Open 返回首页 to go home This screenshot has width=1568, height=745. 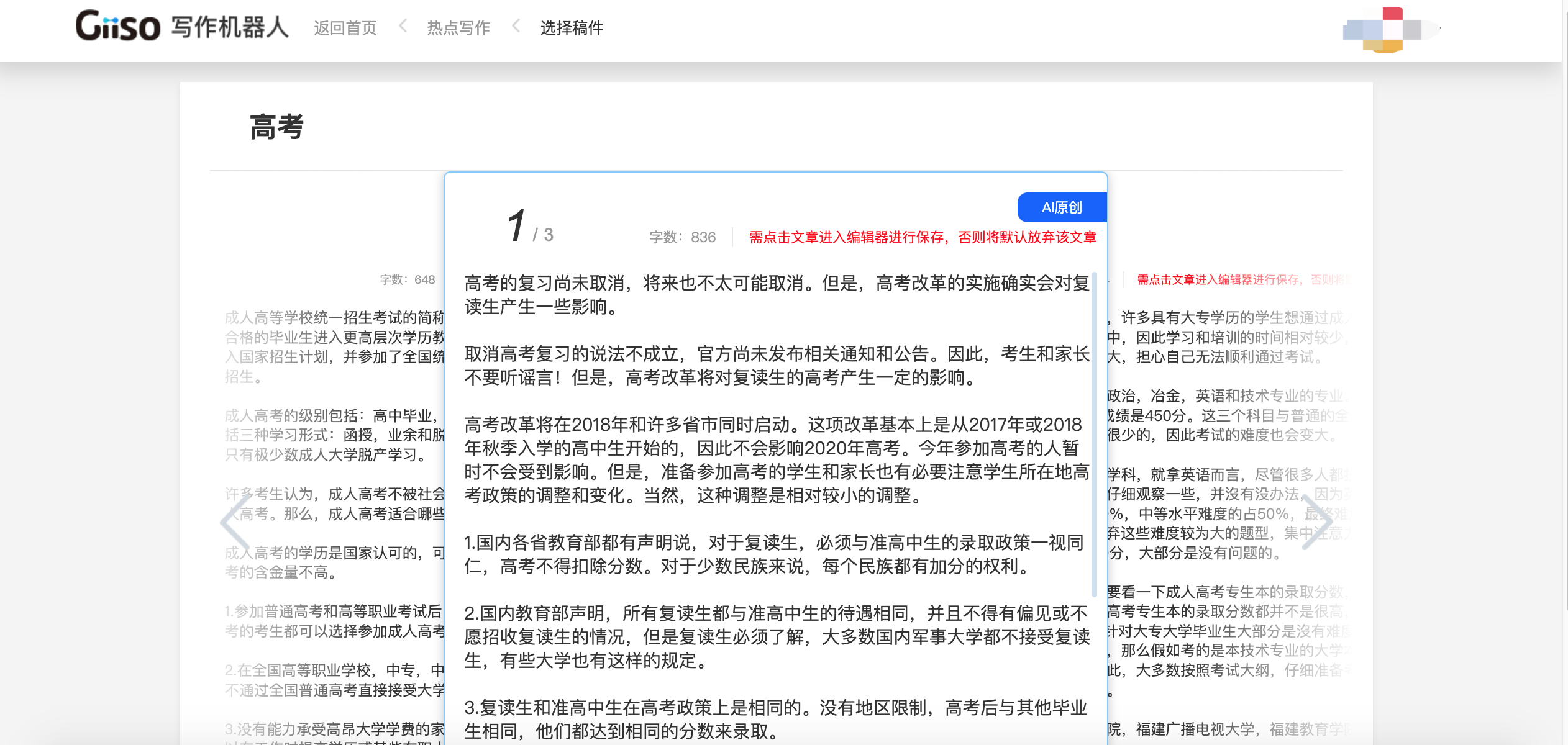pyautogui.click(x=345, y=27)
